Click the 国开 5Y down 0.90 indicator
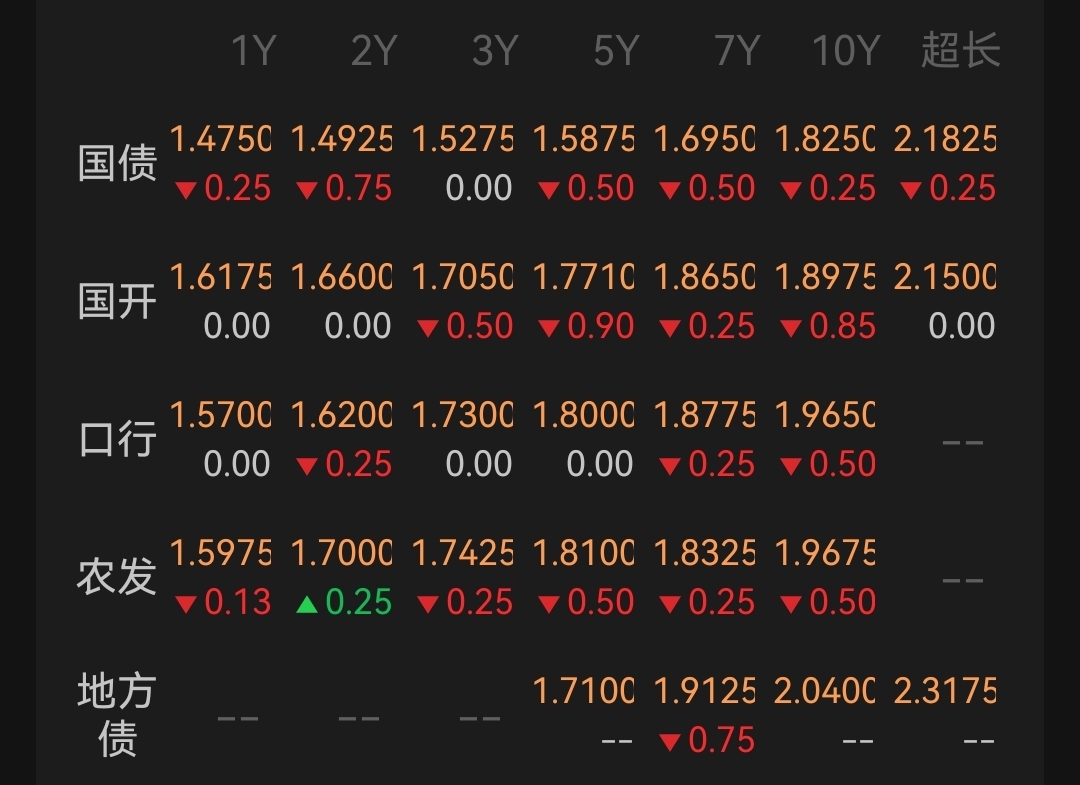The width and height of the screenshot is (1080, 785). (x=587, y=326)
